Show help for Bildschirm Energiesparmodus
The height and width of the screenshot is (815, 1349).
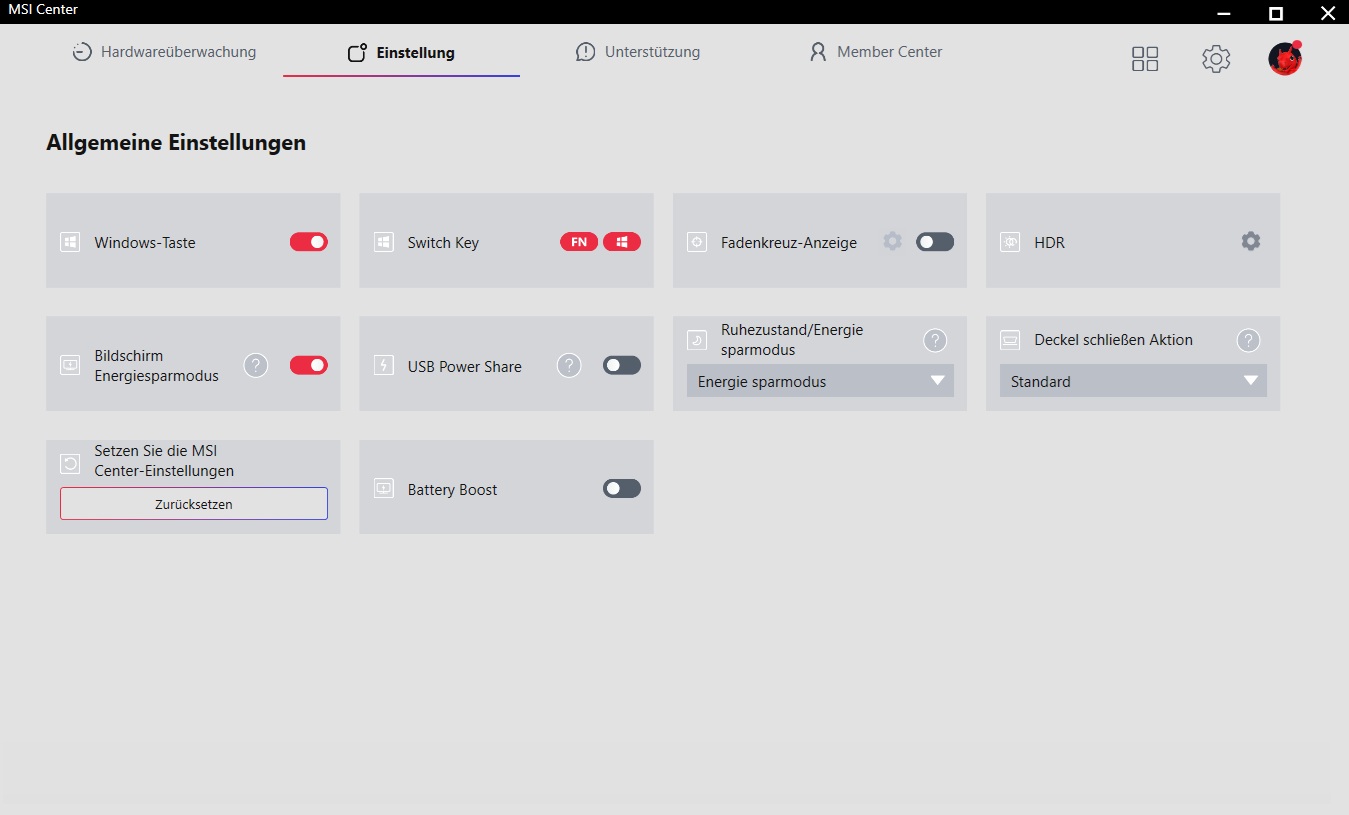pyautogui.click(x=256, y=366)
